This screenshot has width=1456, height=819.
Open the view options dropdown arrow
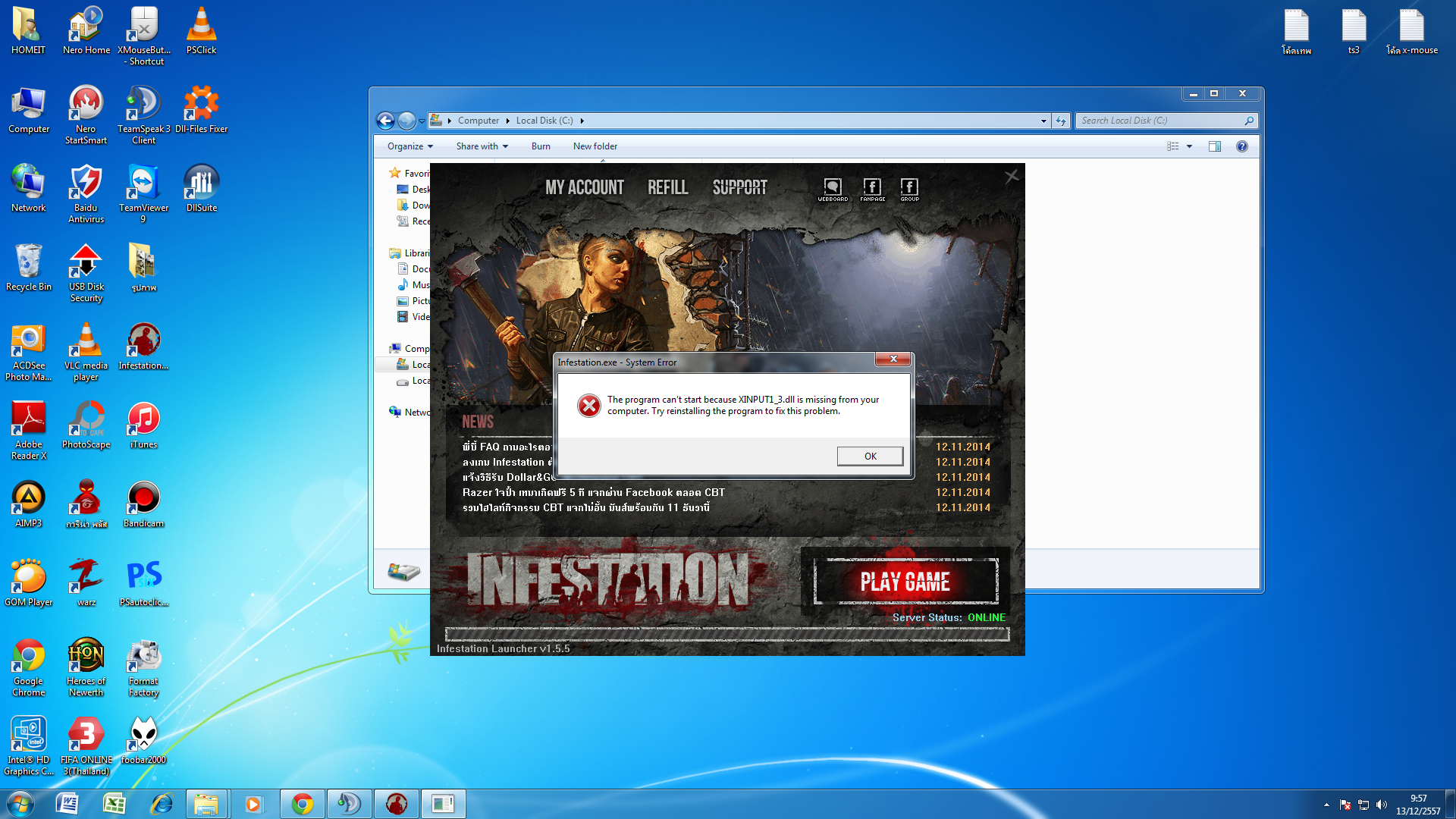[x=1189, y=146]
